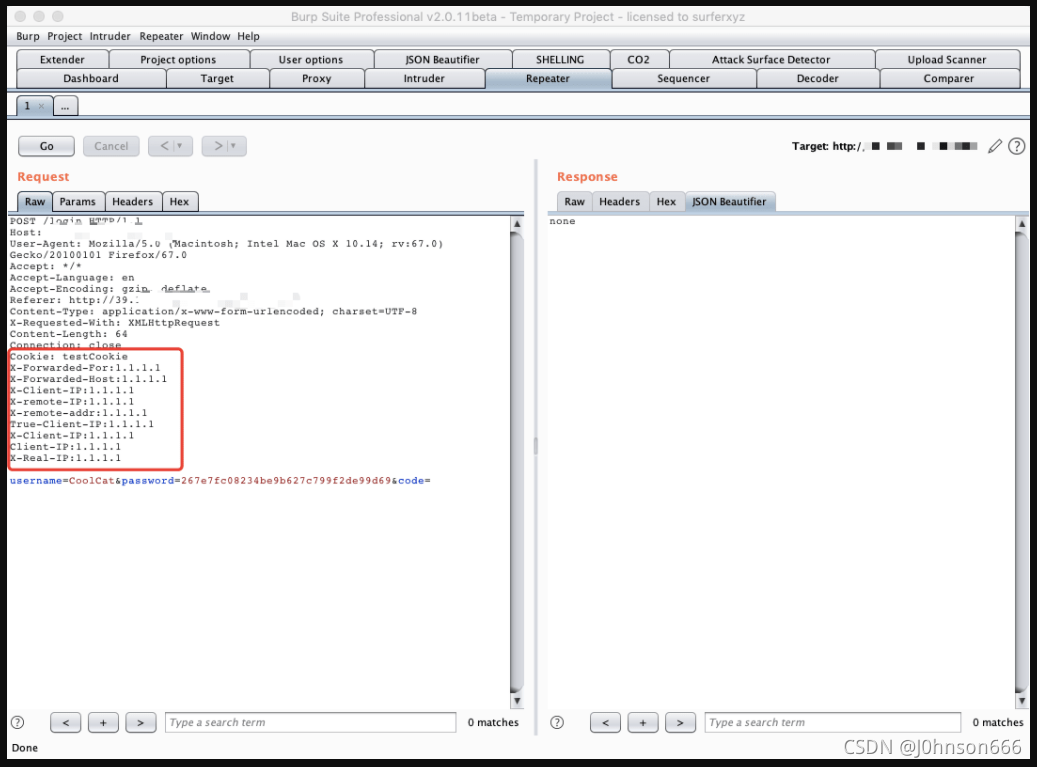Select the request Headers tab
Screen dimensions: 1037x767
click(x=132, y=202)
